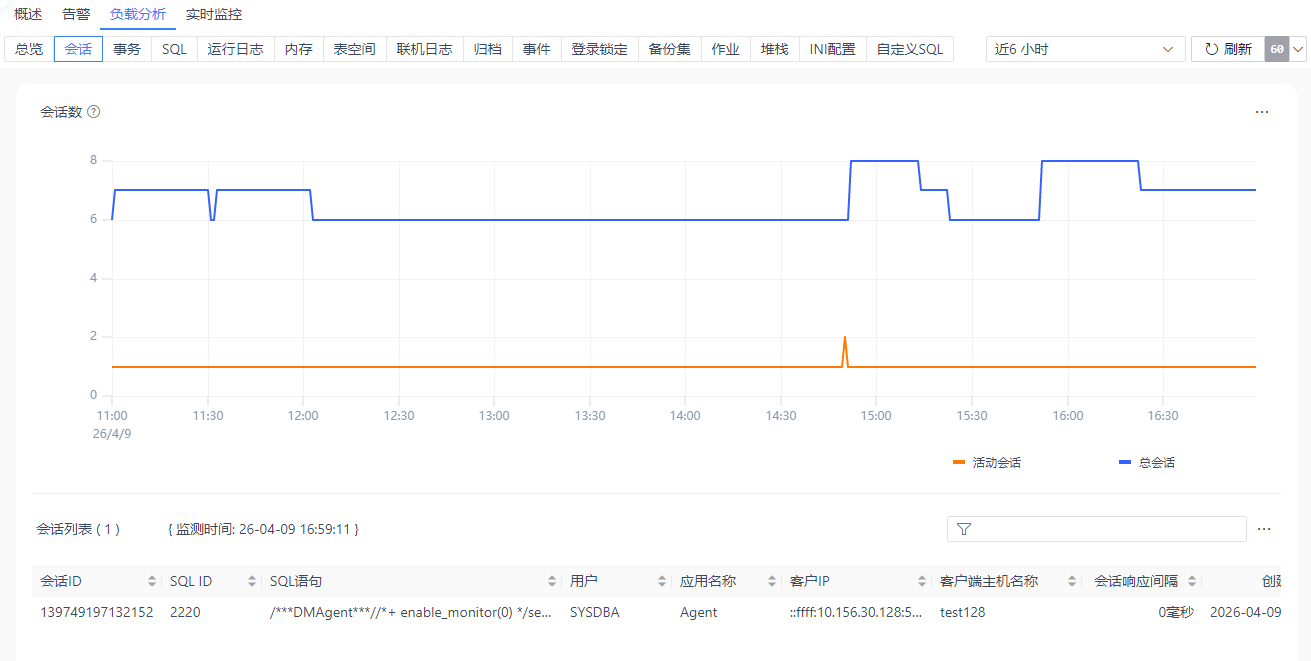This screenshot has width=1311, height=661.
Task: Open the 归档 sub-tab
Action: 488,49
